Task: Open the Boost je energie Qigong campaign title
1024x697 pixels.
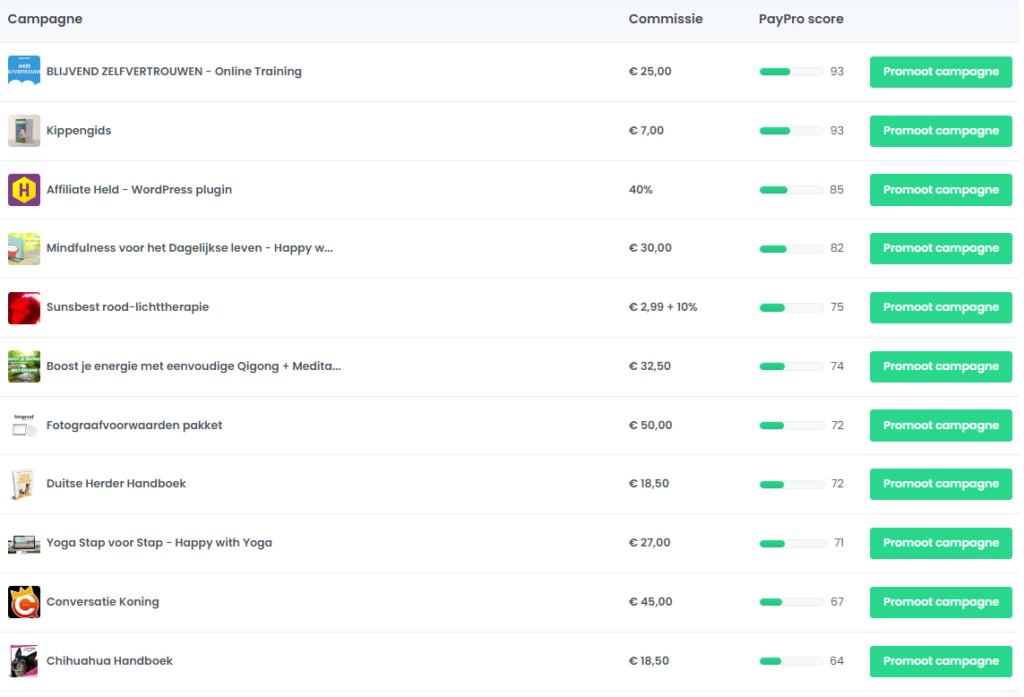Action: (193, 366)
